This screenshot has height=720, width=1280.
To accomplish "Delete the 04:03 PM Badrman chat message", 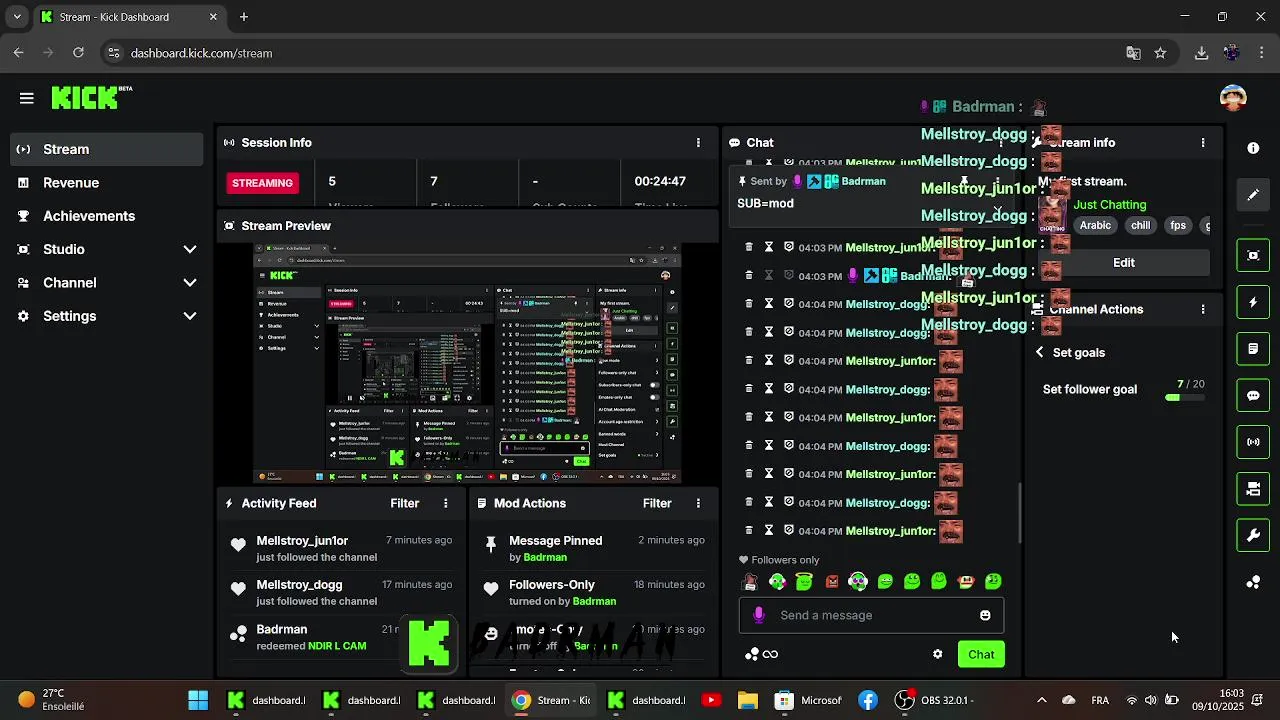I will point(749,276).
